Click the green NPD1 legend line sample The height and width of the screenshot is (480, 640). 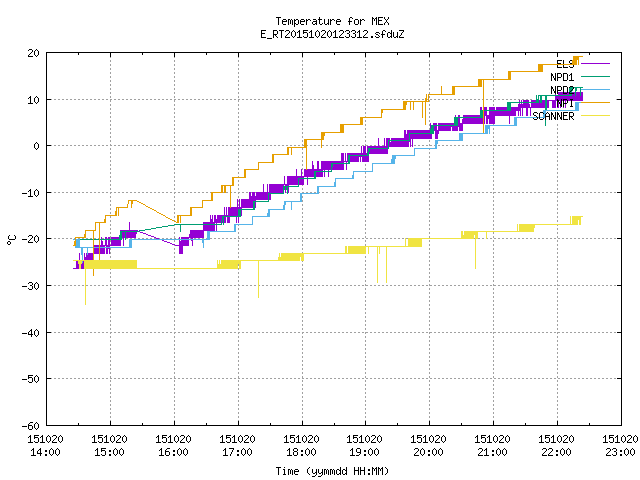click(595, 76)
